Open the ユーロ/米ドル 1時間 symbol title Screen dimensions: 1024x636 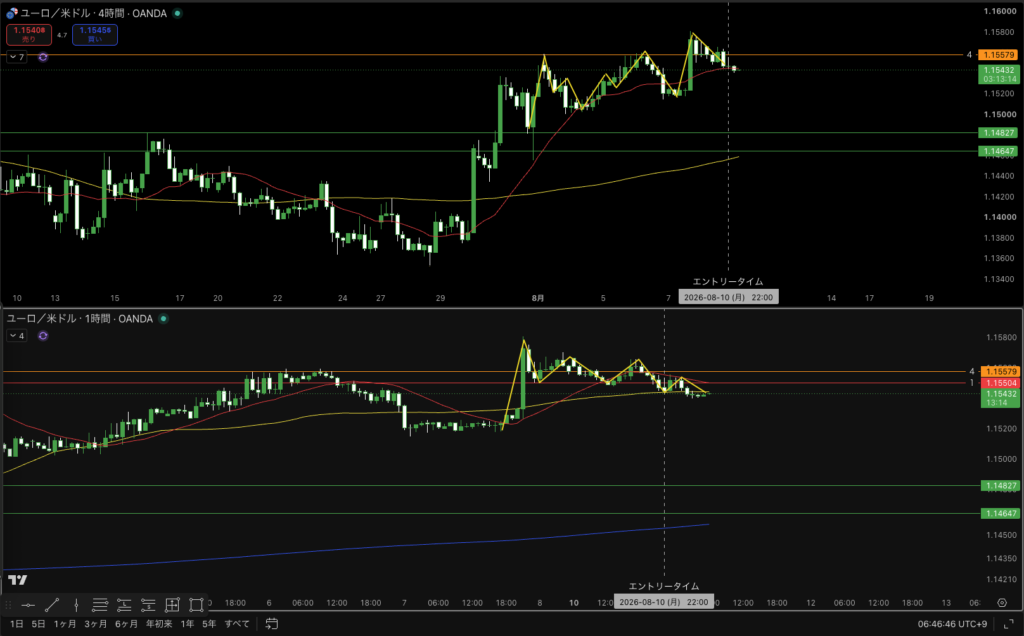80,319
